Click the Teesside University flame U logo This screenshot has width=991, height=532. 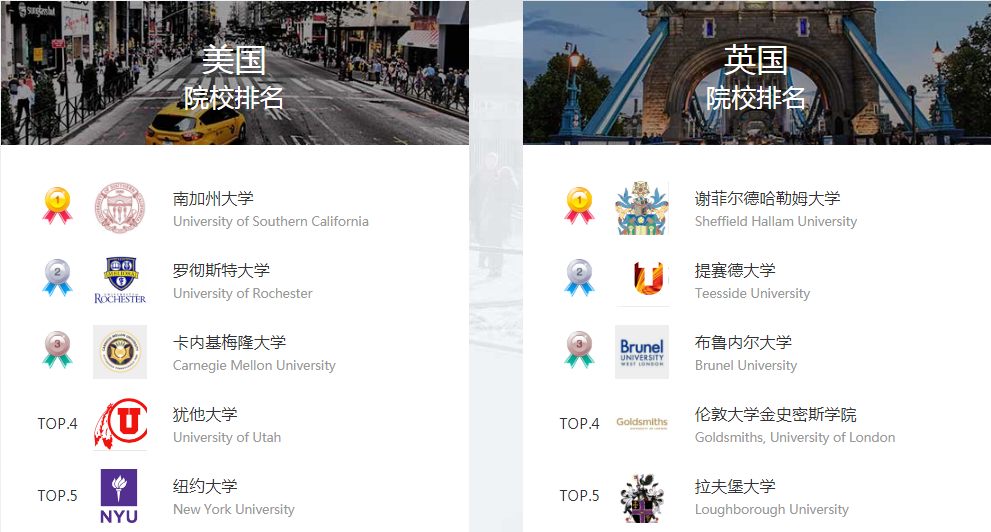pos(649,278)
